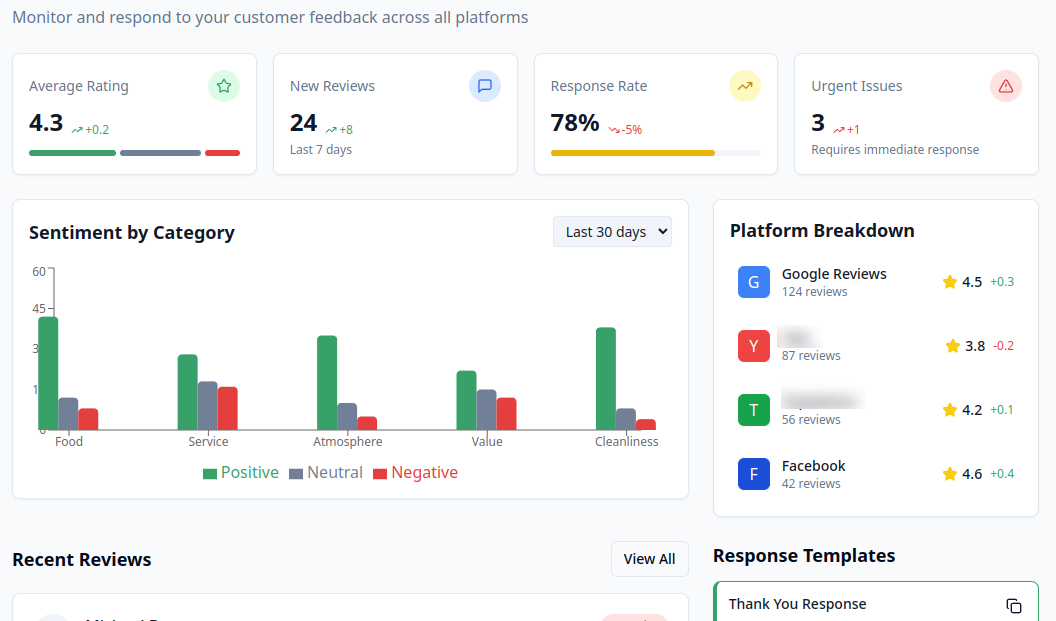Click the chat bubble icon on New Reviews
Screen dimensions: 1056x621
click(485, 86)
